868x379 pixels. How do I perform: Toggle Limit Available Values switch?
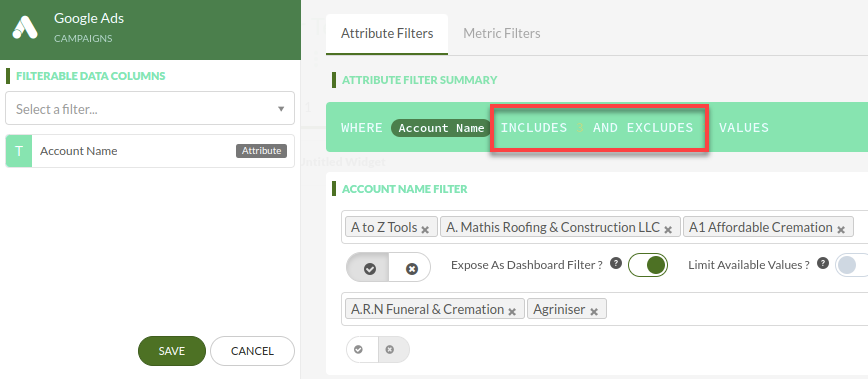click(x=851, y=265)
